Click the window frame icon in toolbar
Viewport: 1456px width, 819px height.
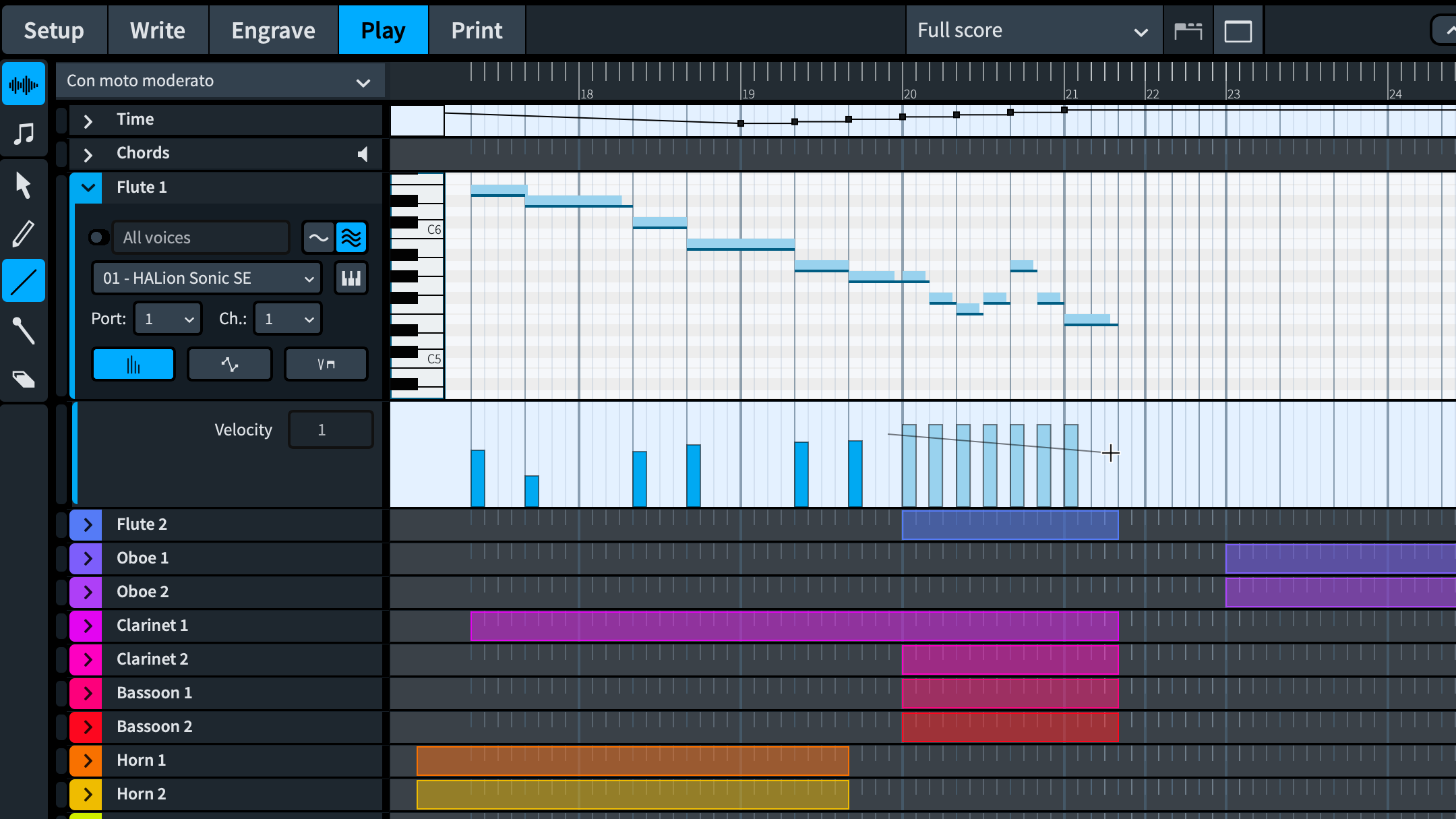point(1238,31)
